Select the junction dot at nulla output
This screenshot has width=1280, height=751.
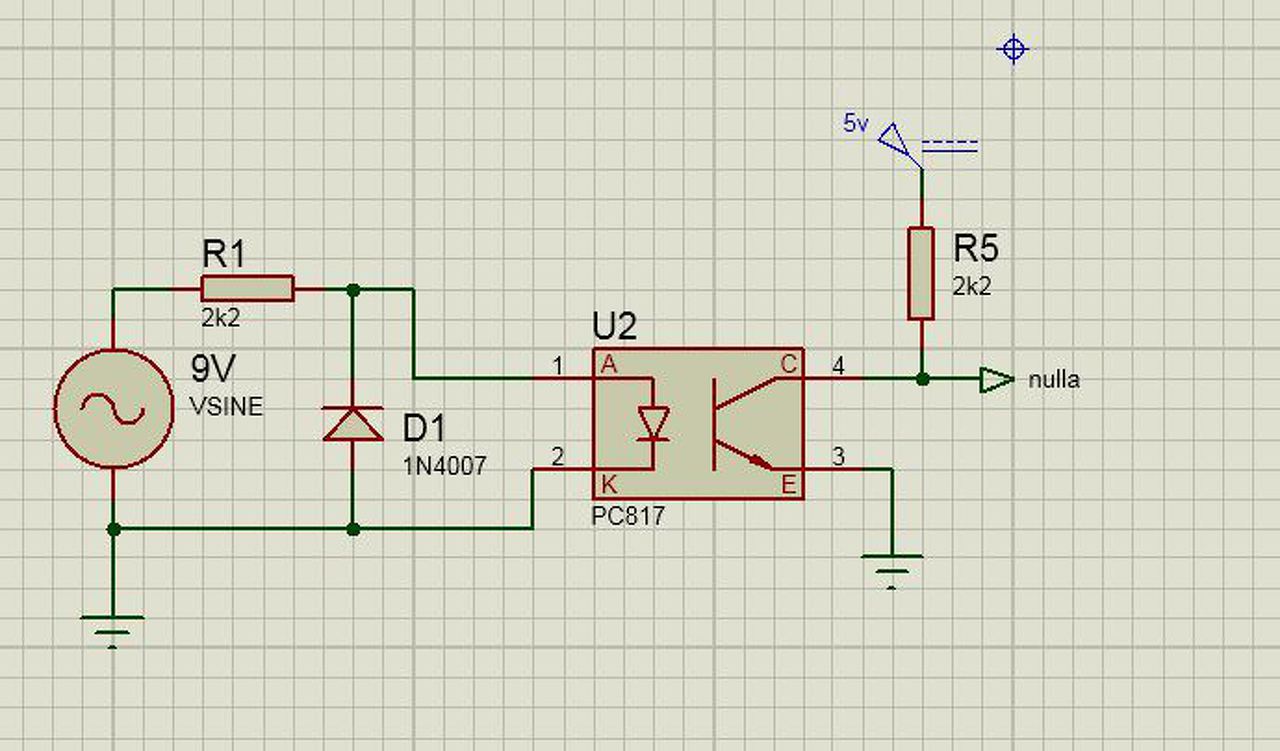point(922,379)
